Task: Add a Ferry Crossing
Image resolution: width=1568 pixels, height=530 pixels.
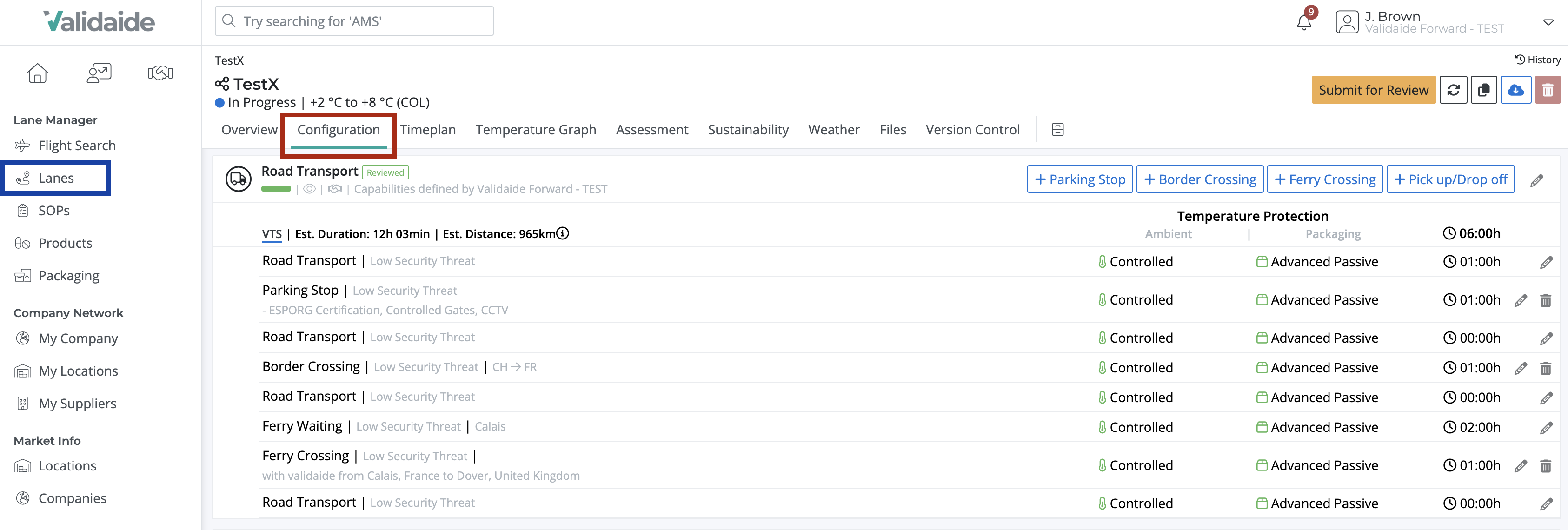Action: [1325, 179]
